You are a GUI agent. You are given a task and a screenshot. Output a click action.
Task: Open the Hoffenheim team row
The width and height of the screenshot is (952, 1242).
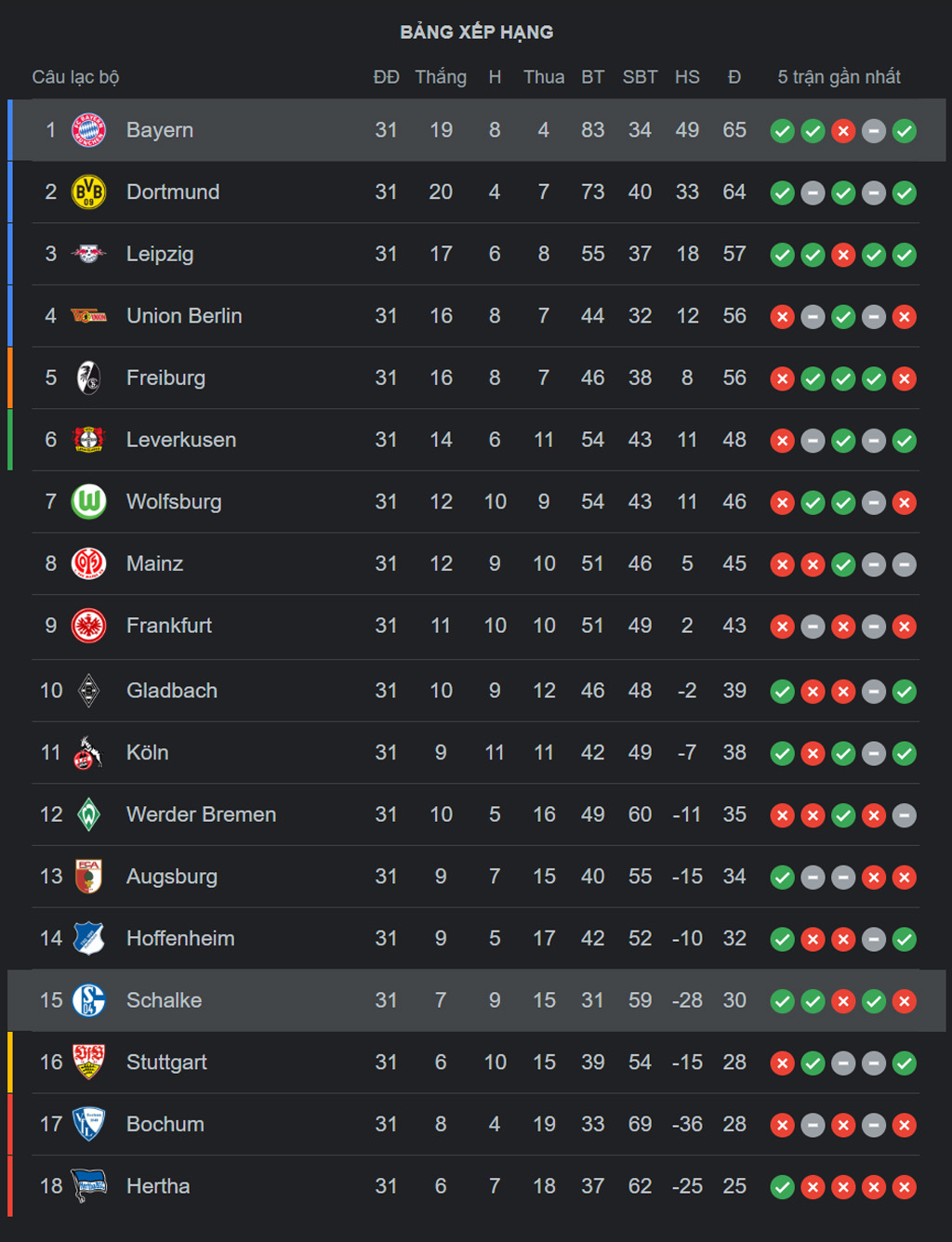[476, 939]
